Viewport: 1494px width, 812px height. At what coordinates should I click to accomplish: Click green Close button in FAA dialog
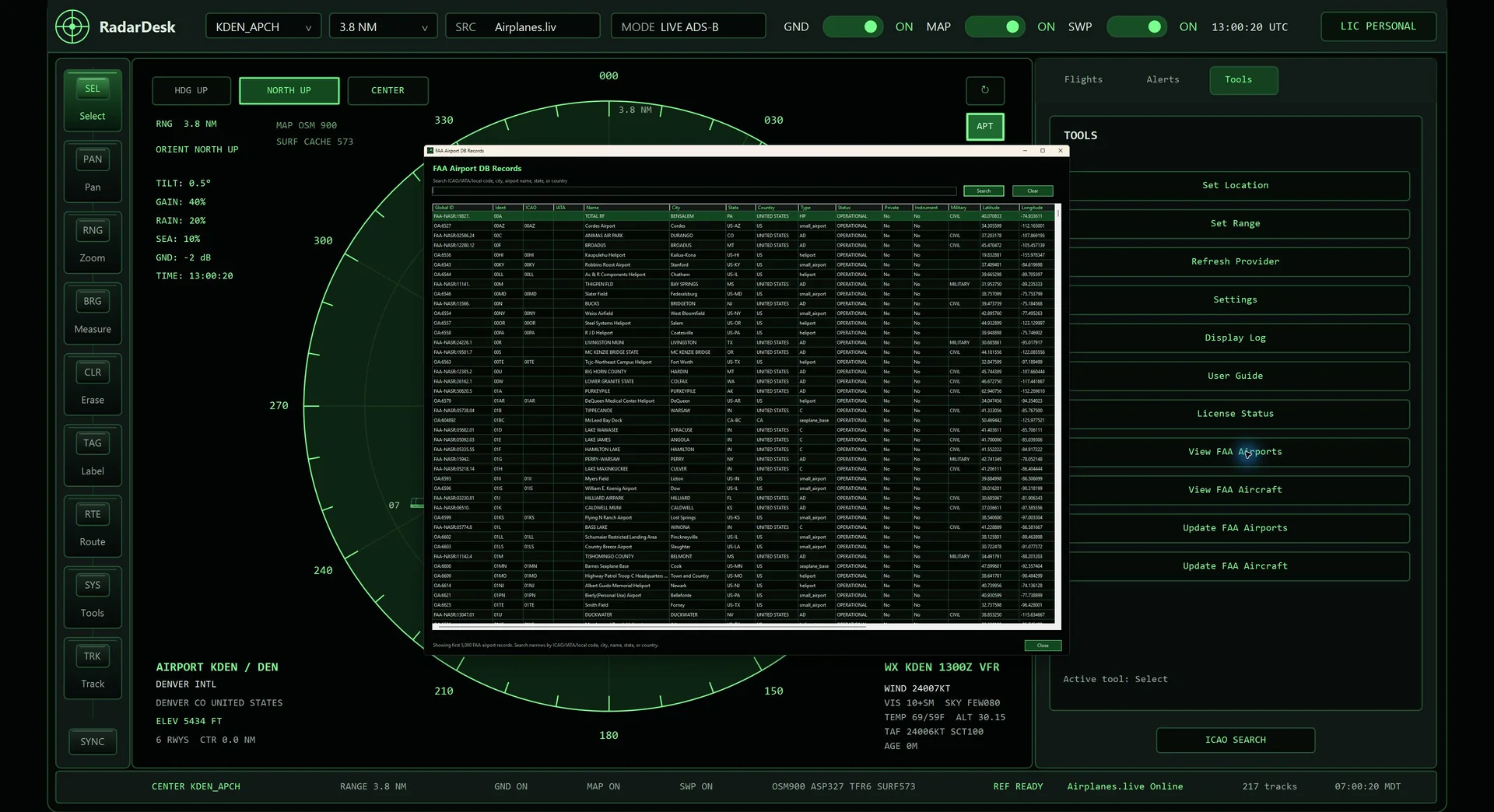(x=1043, y=646)
